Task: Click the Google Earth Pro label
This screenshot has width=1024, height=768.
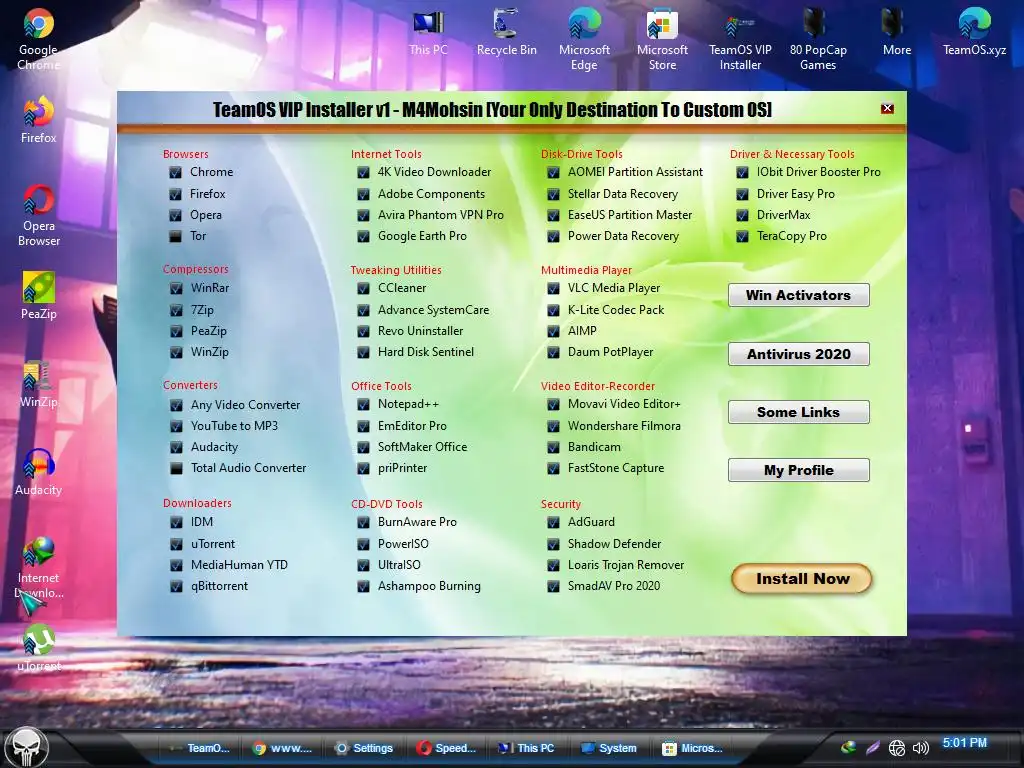Action: pos(422,236)
